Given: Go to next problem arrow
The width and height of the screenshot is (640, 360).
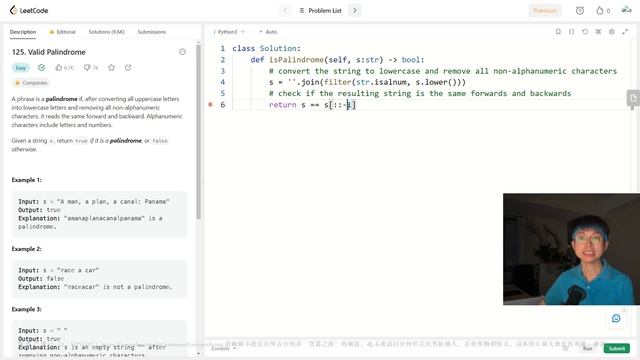Looking at the screenshot, I should (355, 11).
